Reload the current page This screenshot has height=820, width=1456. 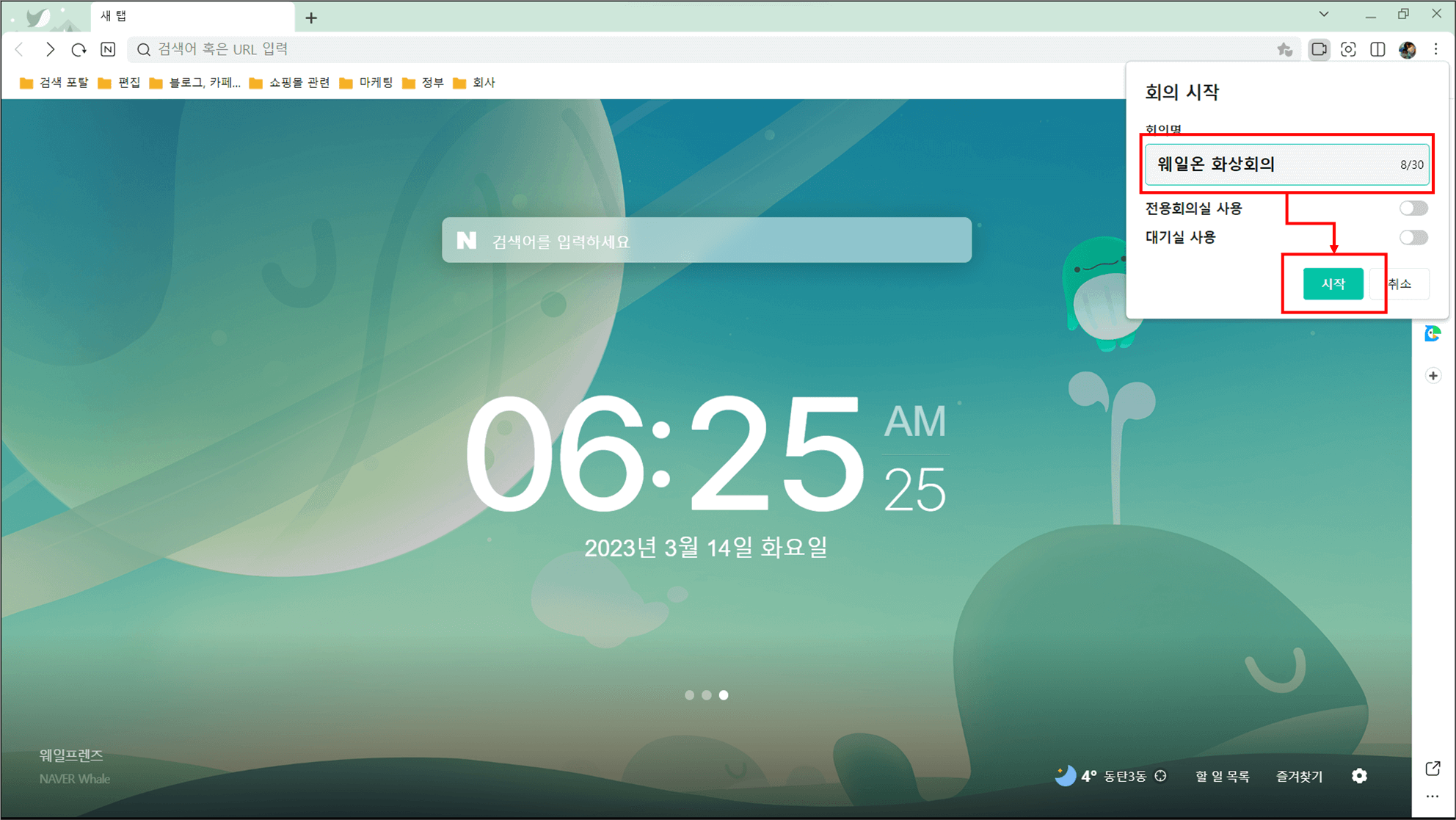79,49
